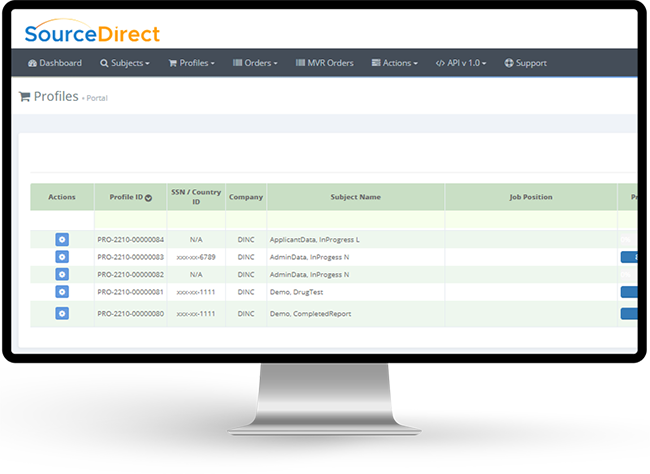This screenshot has height=474, width=650.
Task: Open the Orders dropdown menu
Action: tap(255, 63)
